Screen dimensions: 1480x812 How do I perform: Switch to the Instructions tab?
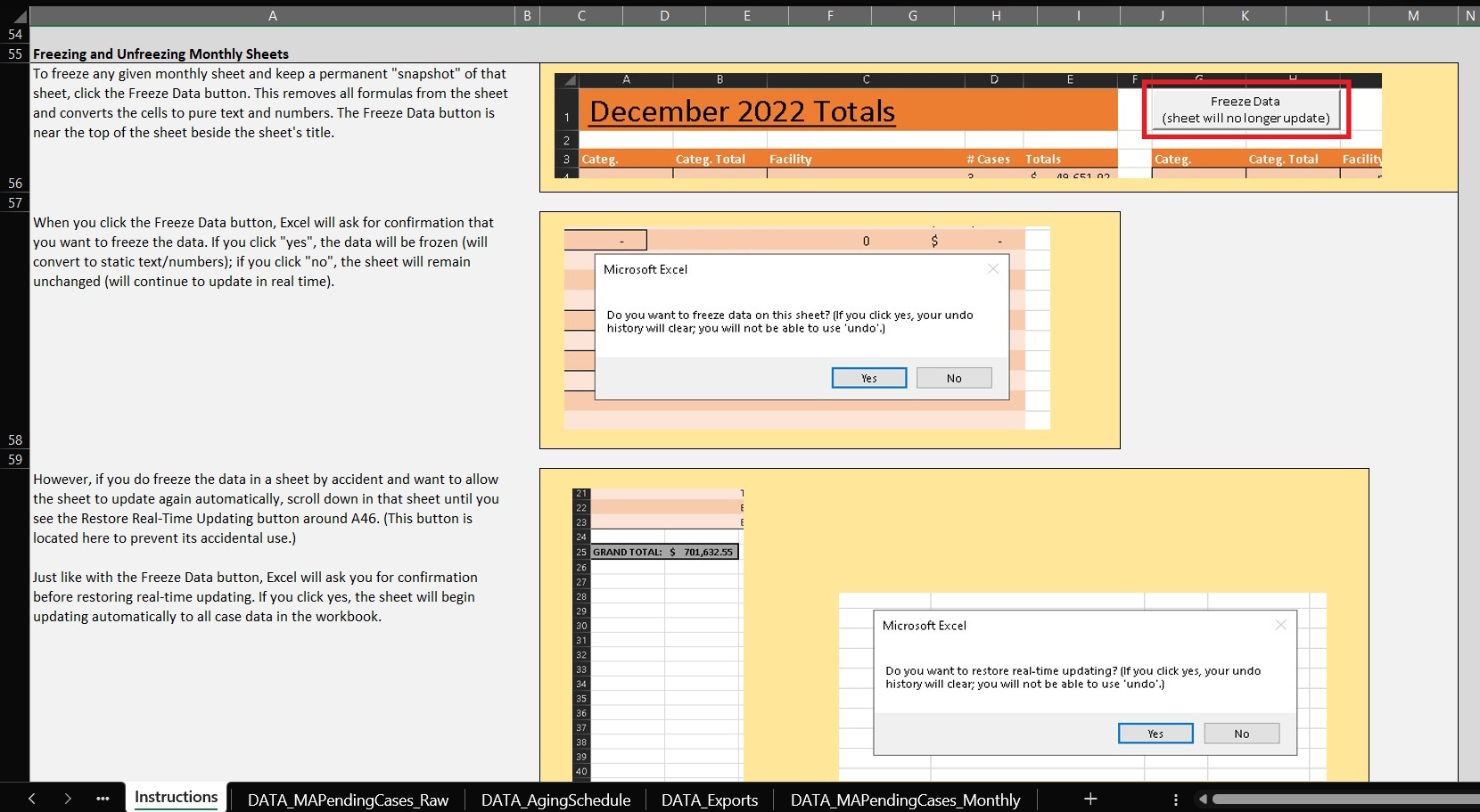tap(176, 797)
